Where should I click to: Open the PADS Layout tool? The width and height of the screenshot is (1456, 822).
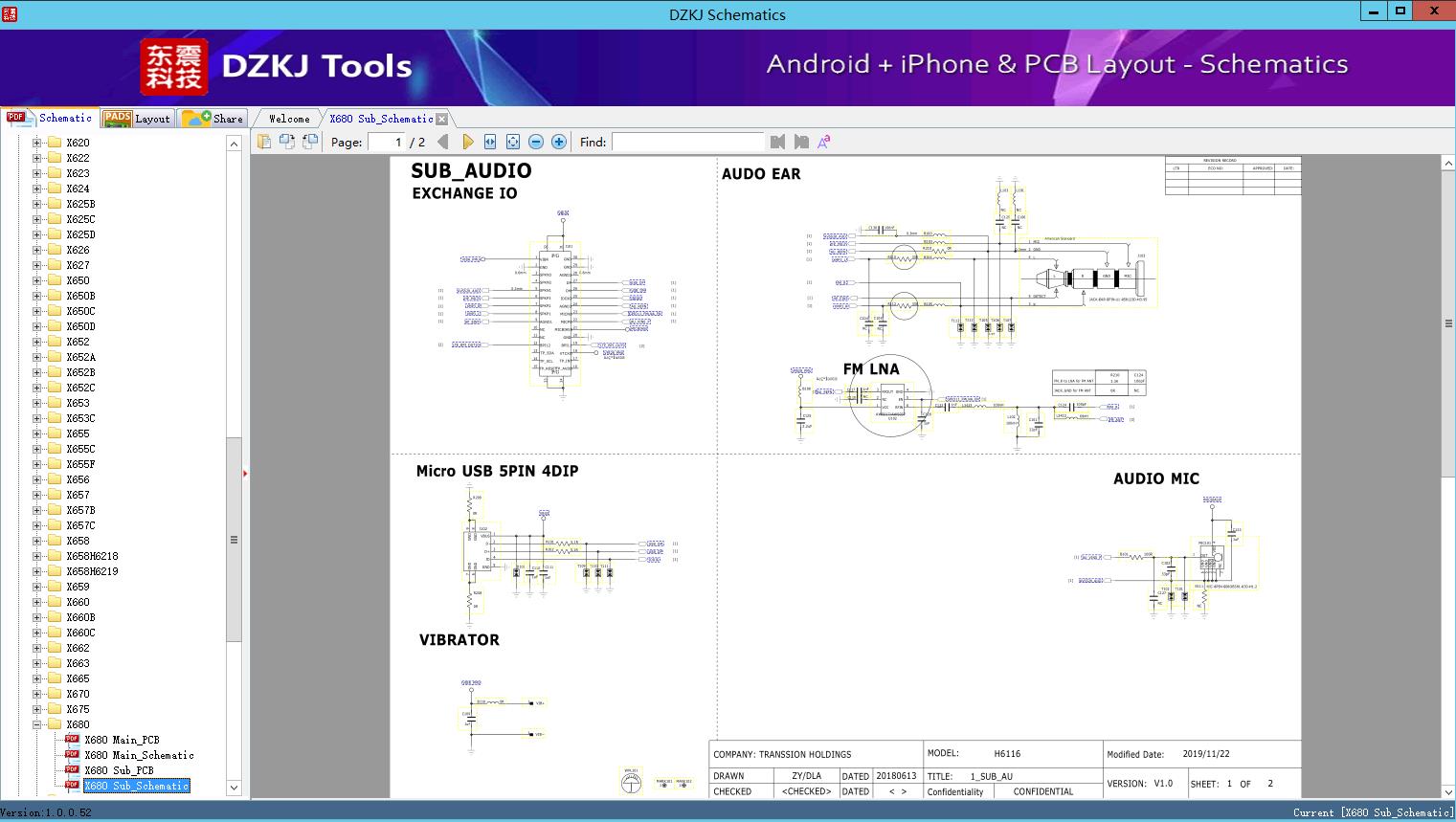pos(138,118)
